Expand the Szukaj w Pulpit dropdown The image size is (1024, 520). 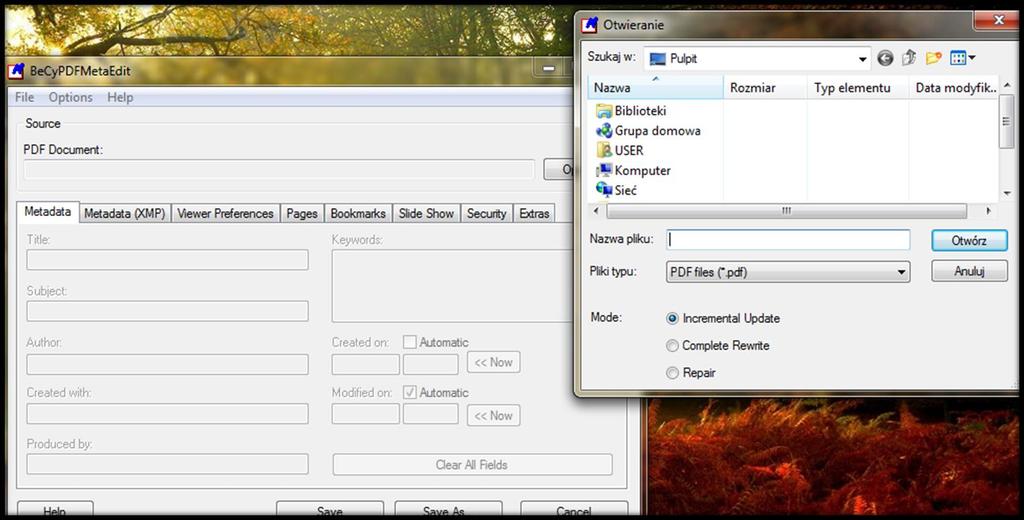click(862, 59)
